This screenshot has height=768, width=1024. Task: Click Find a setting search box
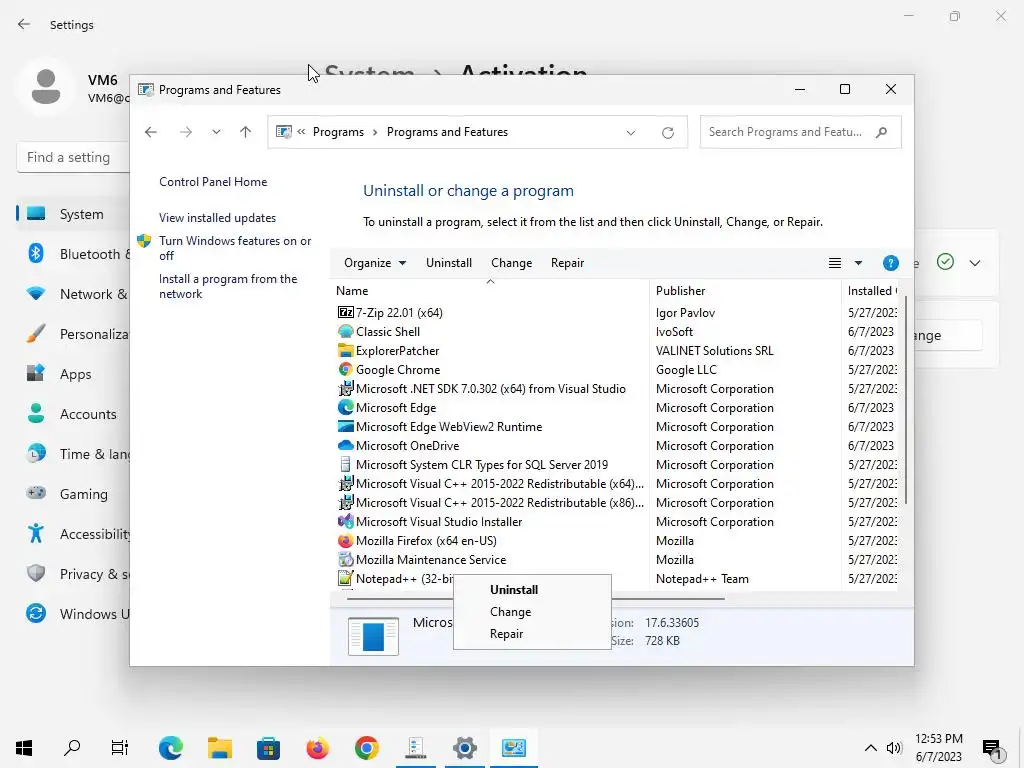pyautogui.click(x=73, y=157)
